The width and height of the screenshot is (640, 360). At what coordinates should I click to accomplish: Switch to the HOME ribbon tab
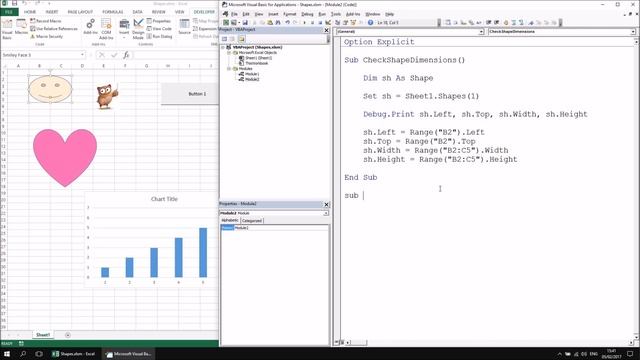point(30,12)
